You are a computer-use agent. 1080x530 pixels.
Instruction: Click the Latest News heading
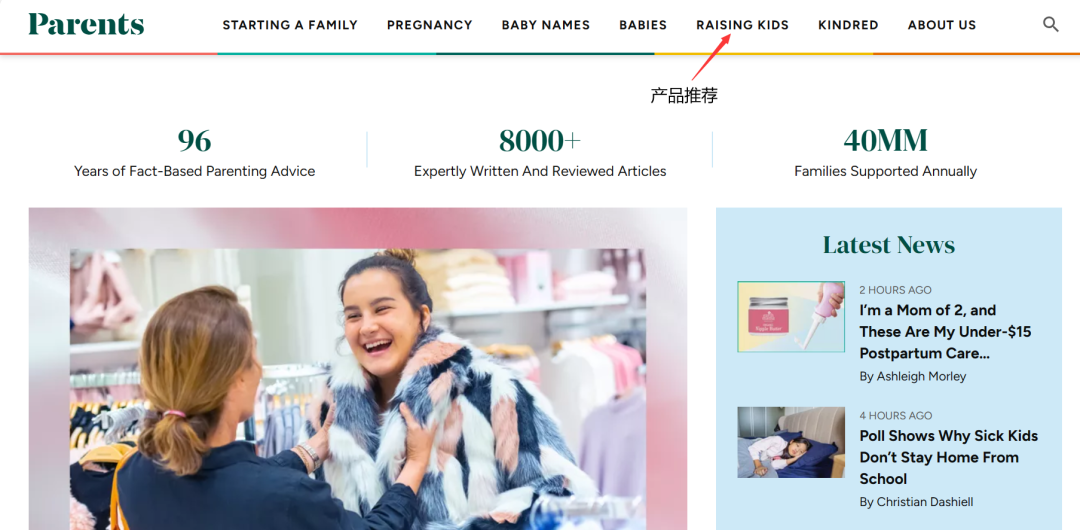point(889,245)
